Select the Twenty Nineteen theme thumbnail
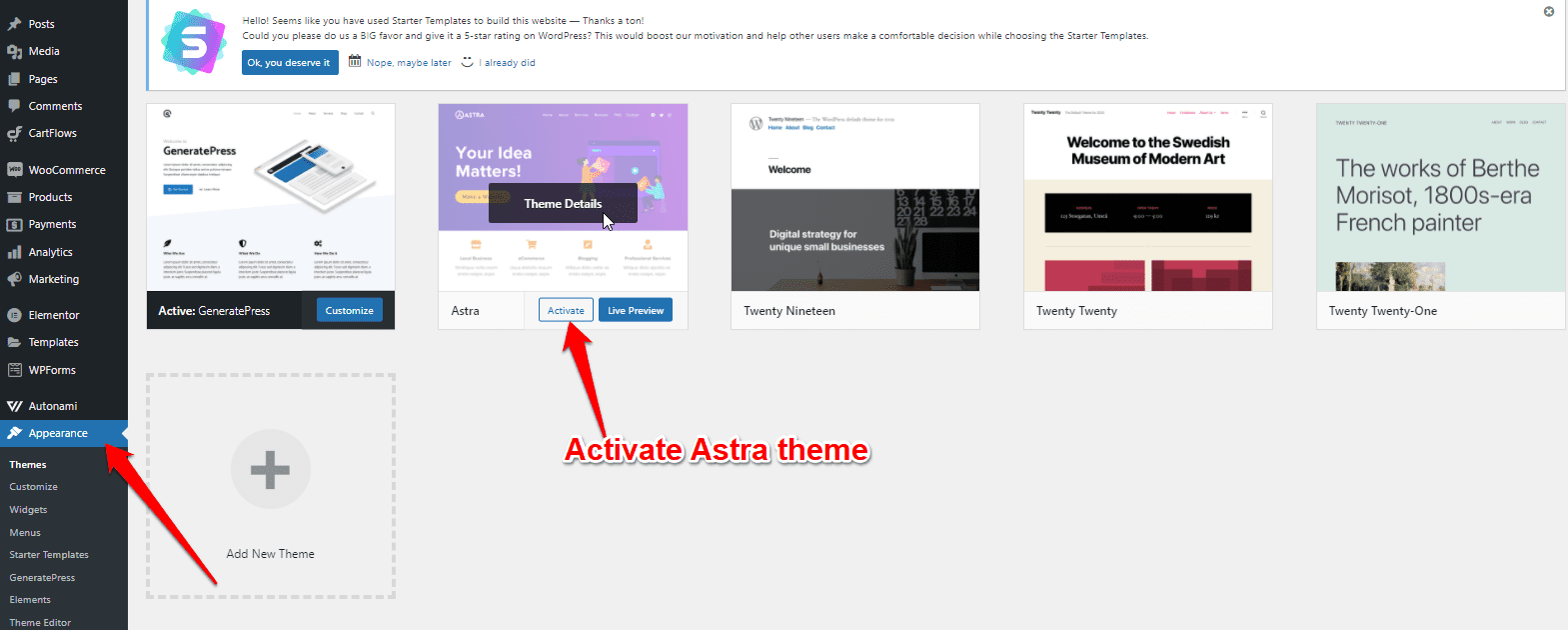The height and width of the screenshot is (630, 1568). [x=855, y=197]
